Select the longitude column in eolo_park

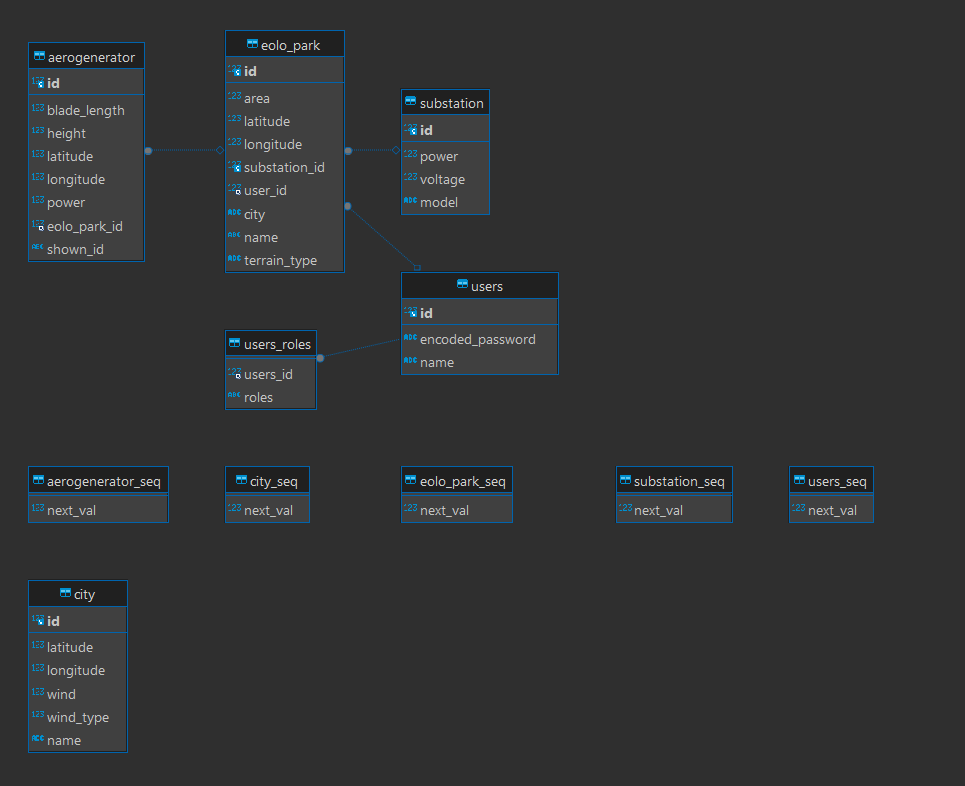285,144
